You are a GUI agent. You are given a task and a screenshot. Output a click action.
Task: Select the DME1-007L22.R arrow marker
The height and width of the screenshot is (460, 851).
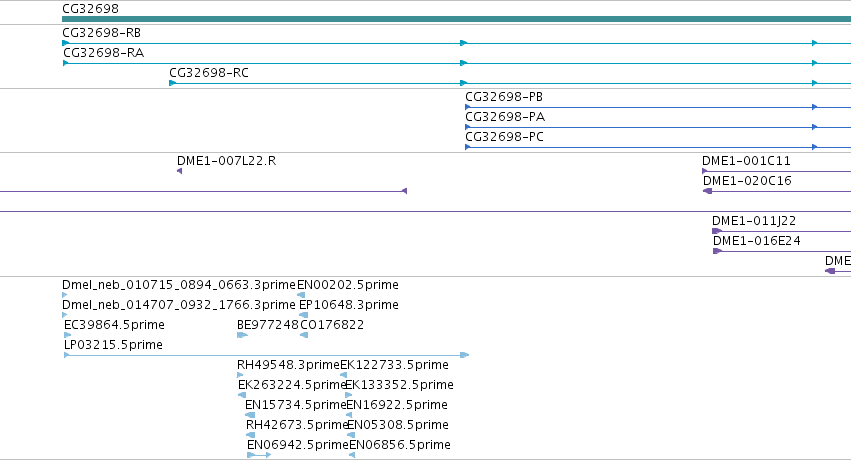[180, 171]
